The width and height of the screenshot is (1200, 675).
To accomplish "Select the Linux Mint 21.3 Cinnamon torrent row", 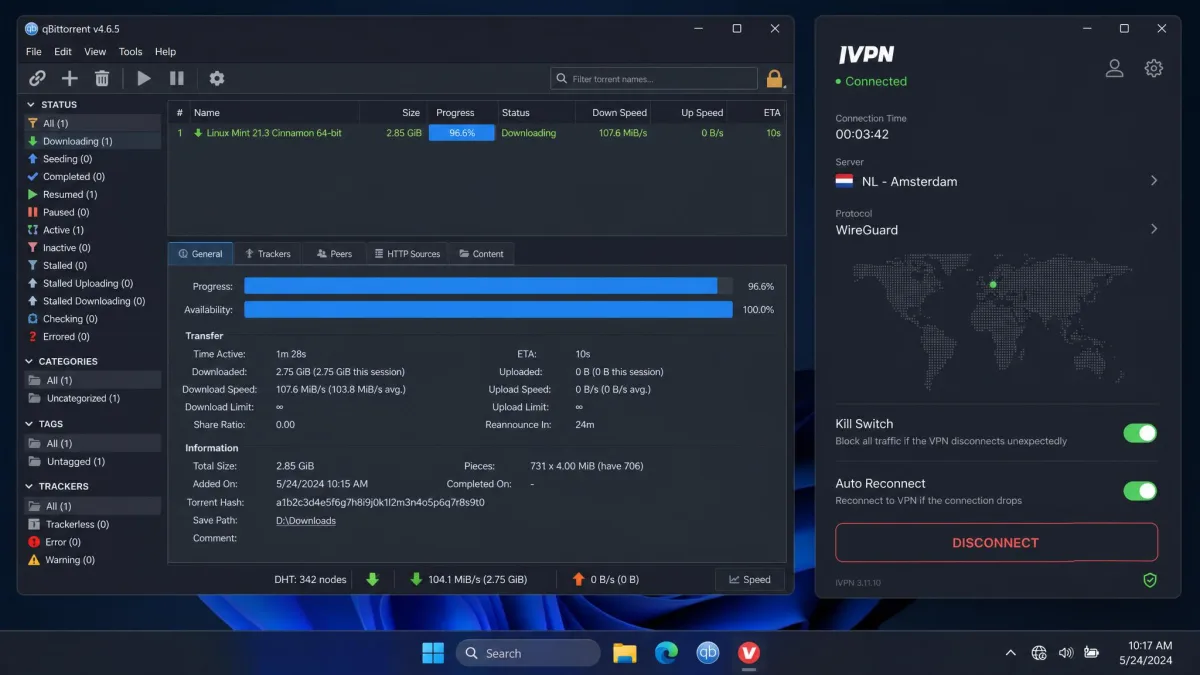I will tap(477, 133).
